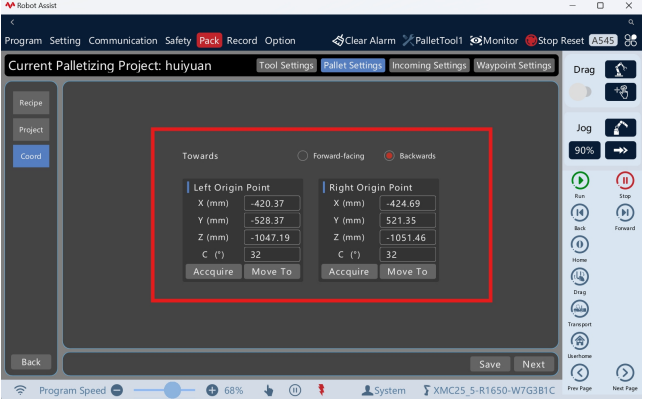Go to Next Page of shortcuts
The width and height of the screenshot is (646, 400).
tap(625, 374)
